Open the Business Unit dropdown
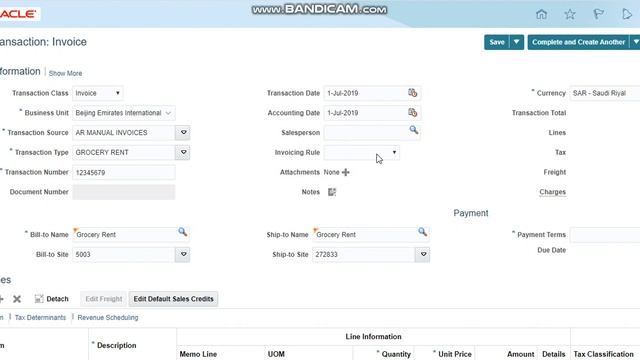Image resolution: width=640 pixels, height=360 pixels. 124,113
